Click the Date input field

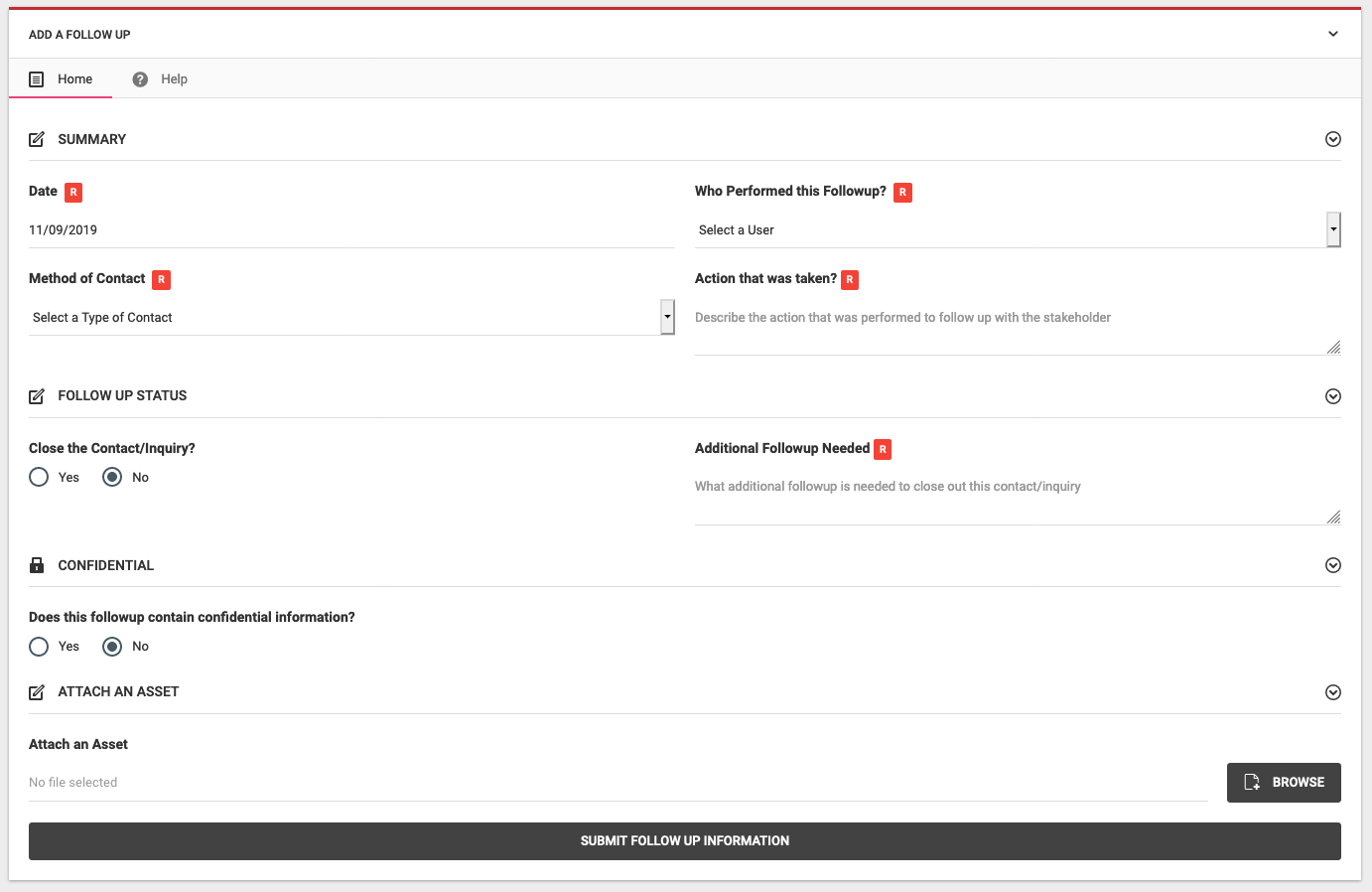pyautogui.click(x=350, y=230)
